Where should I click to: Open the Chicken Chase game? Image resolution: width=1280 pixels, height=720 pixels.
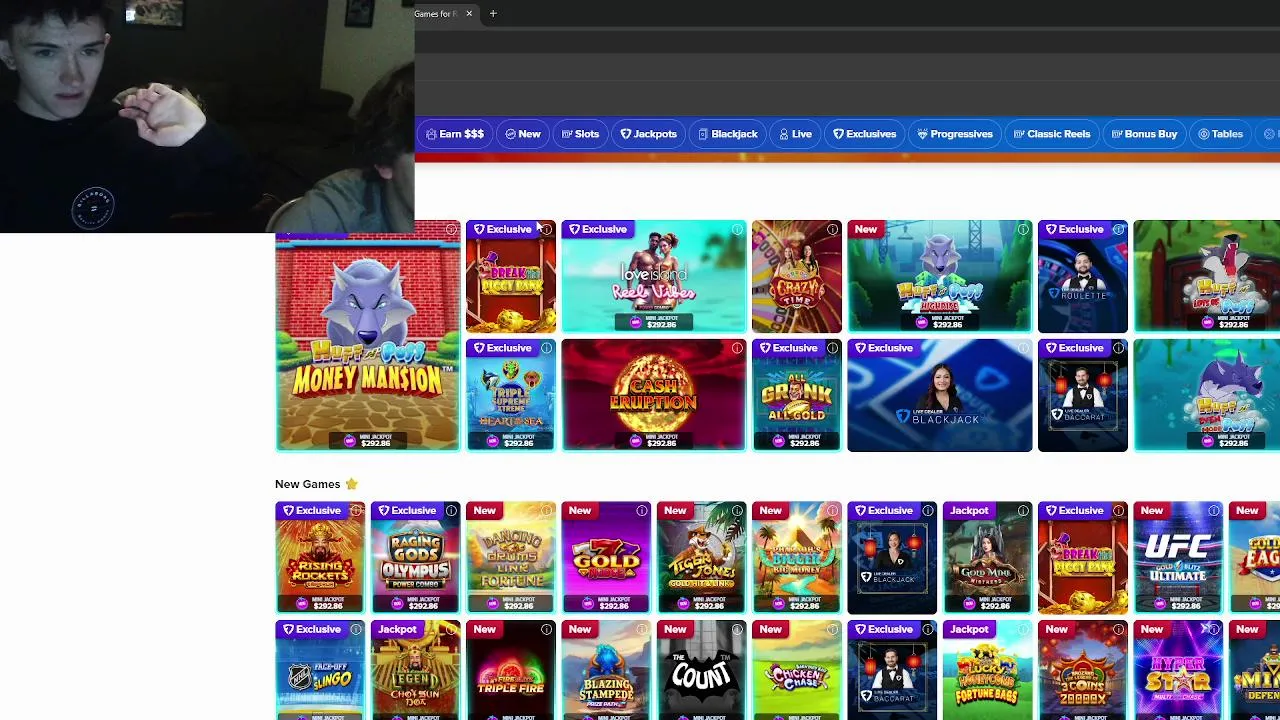coord(797,670)
